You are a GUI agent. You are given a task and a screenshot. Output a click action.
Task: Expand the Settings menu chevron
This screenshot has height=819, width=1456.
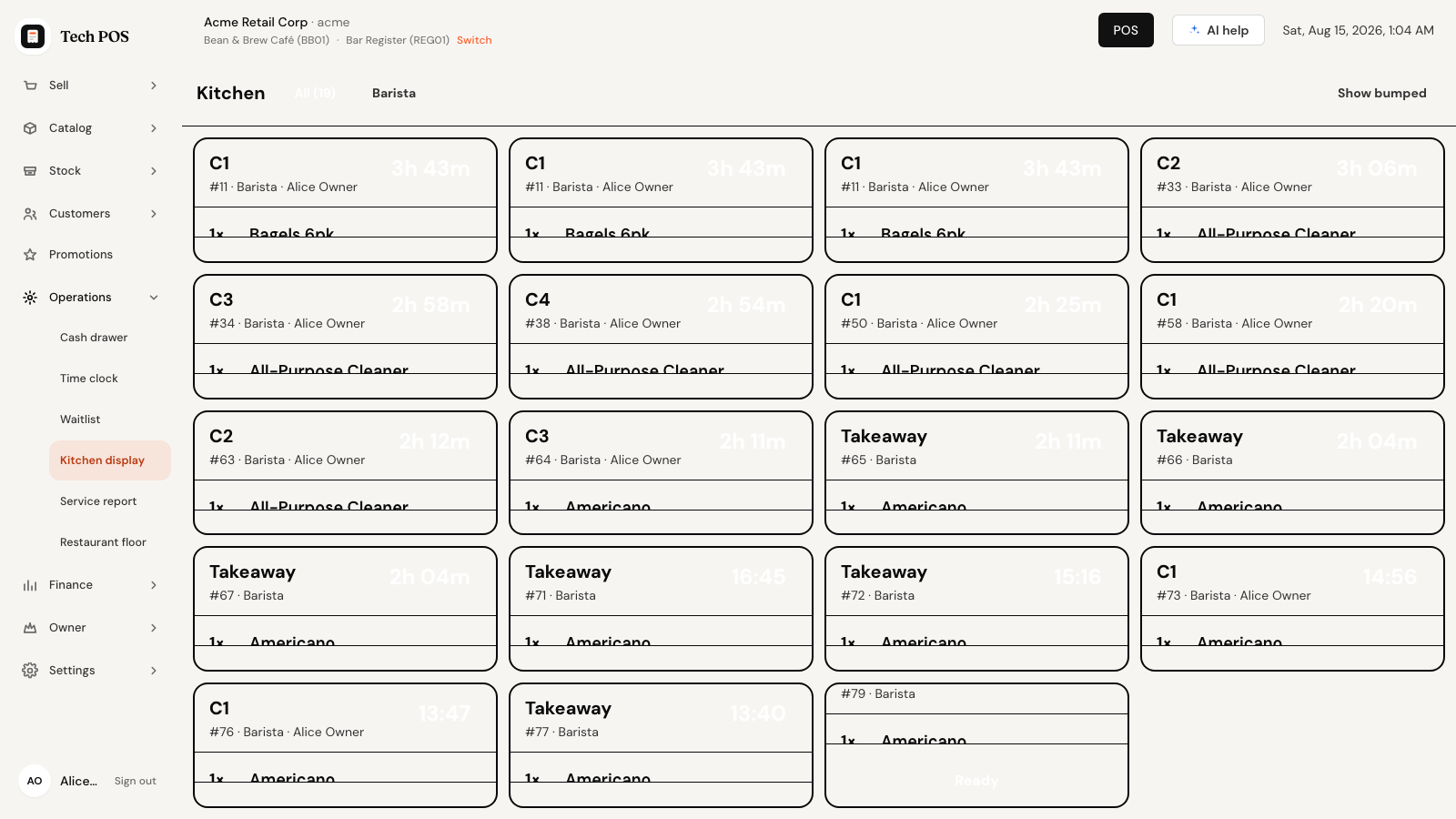(154, 671)
